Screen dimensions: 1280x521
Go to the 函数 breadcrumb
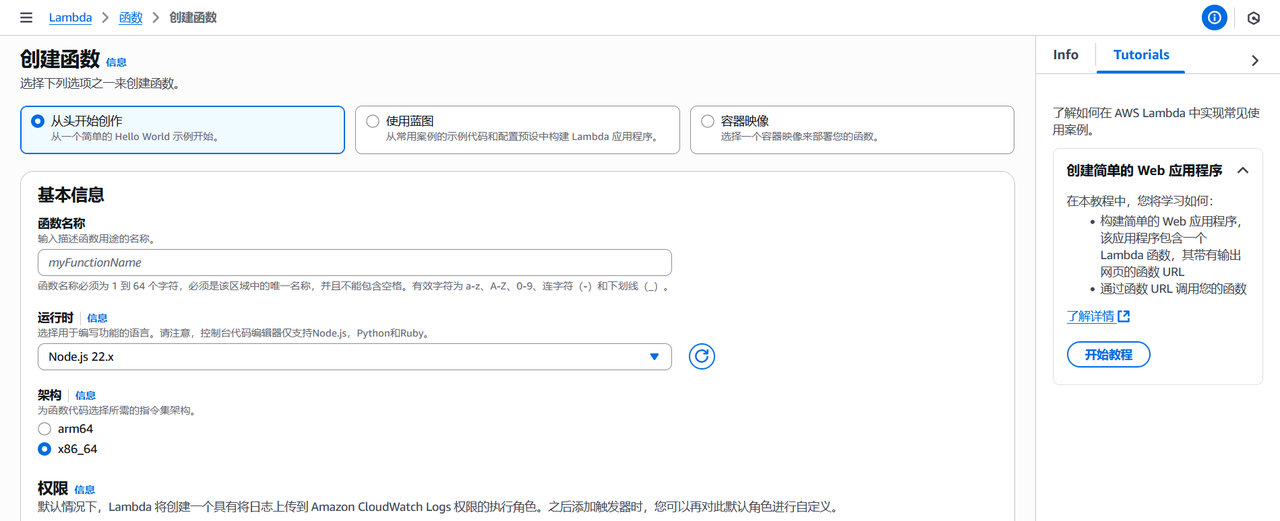[x=131, y=18]
